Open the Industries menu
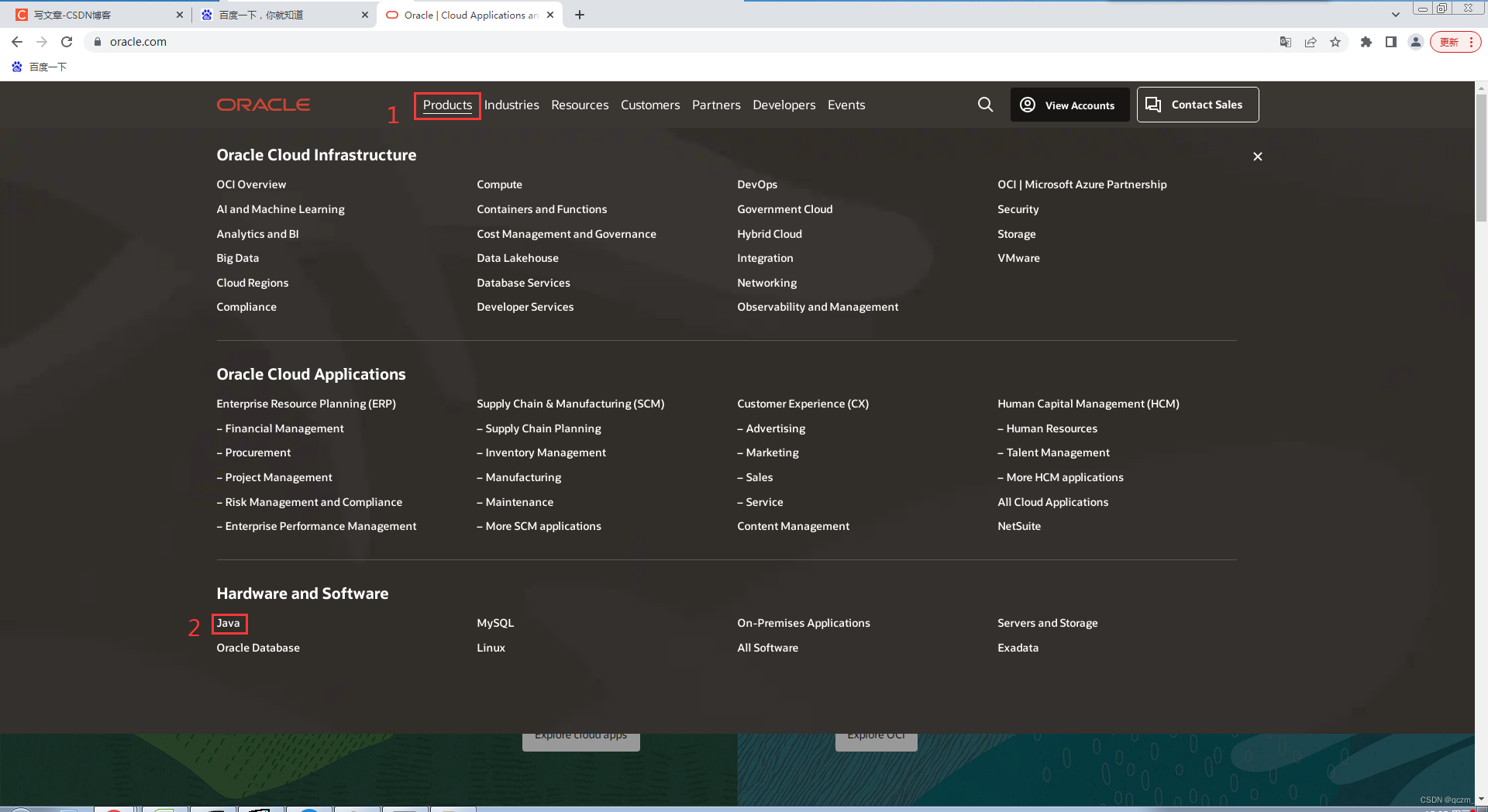Screen dimensions: 1488x812 point(511,105)
